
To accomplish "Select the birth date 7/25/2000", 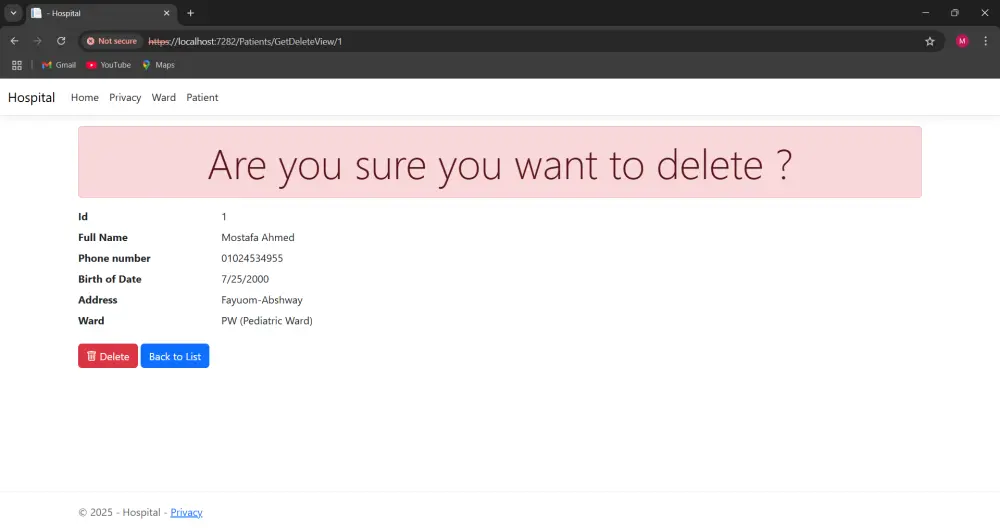I will 245,279.
